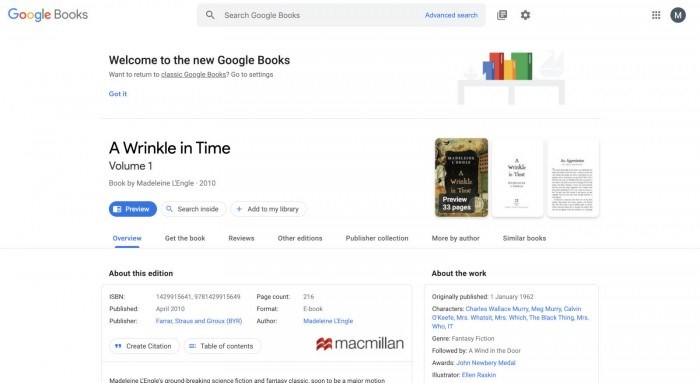Open the Table of contents button
The width and height of the screenshot is (700, 383).
point(222,346)
